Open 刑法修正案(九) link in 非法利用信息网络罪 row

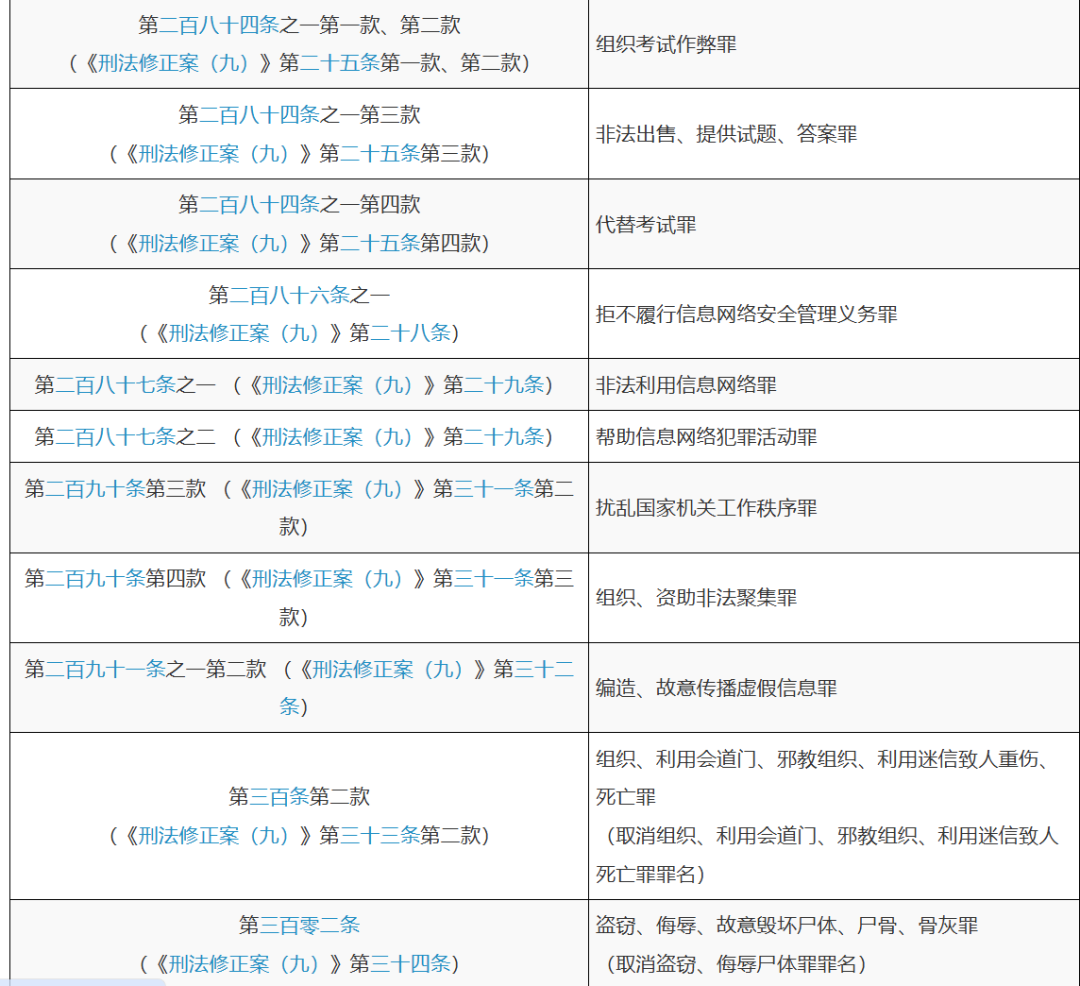pos(337,385)
